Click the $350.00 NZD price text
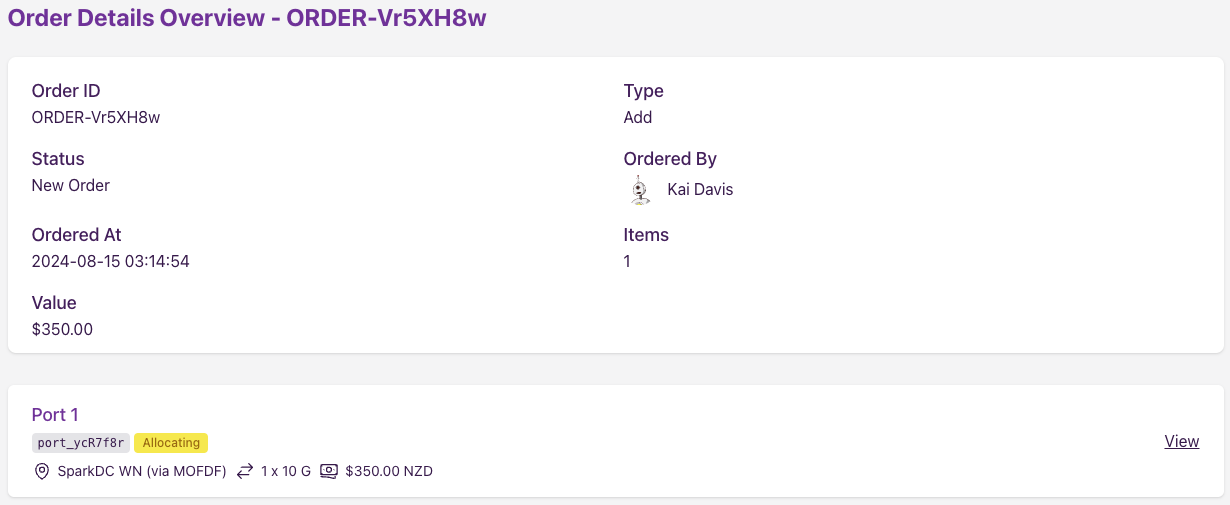1230x505 pixels. 389,471
